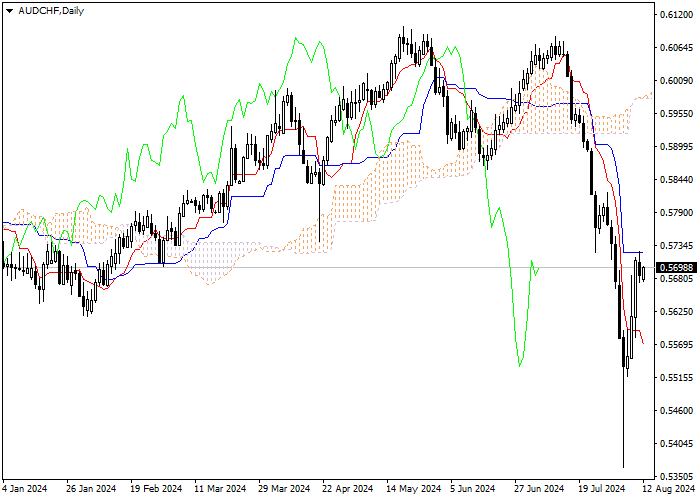Click the 0.54600 price axis label
Viewport: 700px width, 500px height.
pos(677,411)
